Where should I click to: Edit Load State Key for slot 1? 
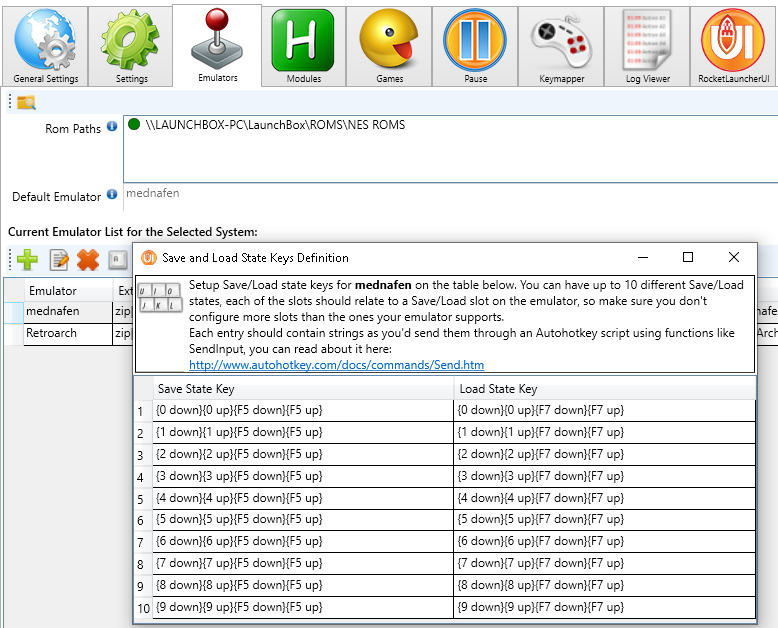pos(605,411)
